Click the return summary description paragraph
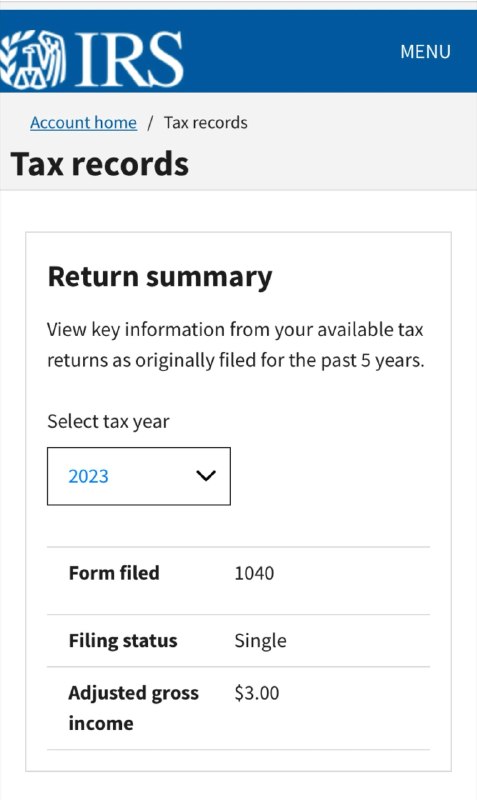477x800 pixels. pos(236,345)
